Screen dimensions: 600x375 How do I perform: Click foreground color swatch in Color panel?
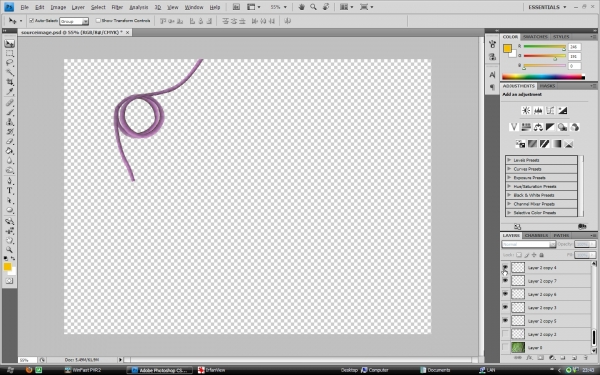point(507,48)
